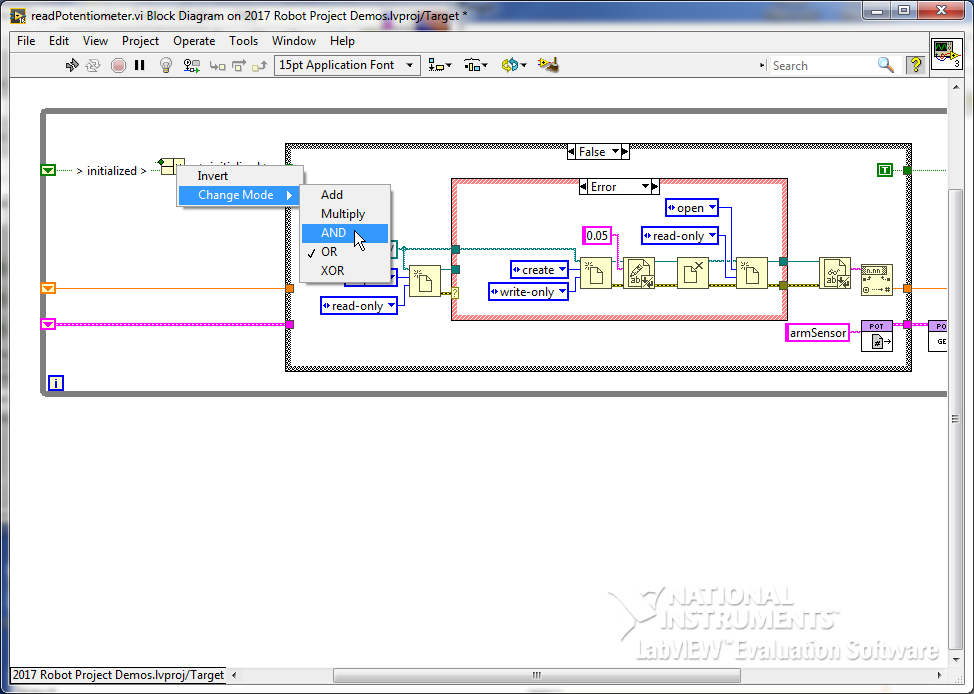Click the POT sensor read node
This screenshot has width=974, height=694.
(x=876, y=334)
